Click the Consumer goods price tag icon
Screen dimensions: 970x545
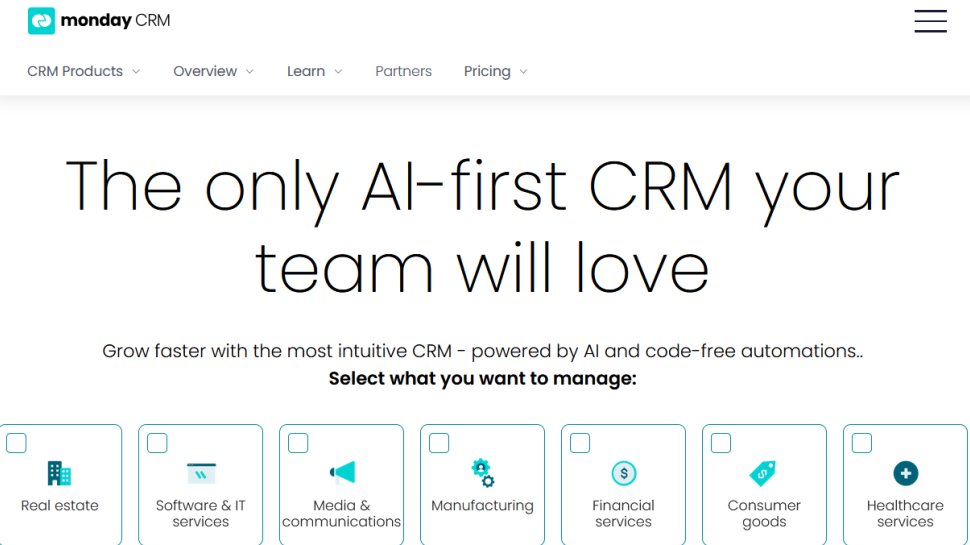tap(763, 473)
